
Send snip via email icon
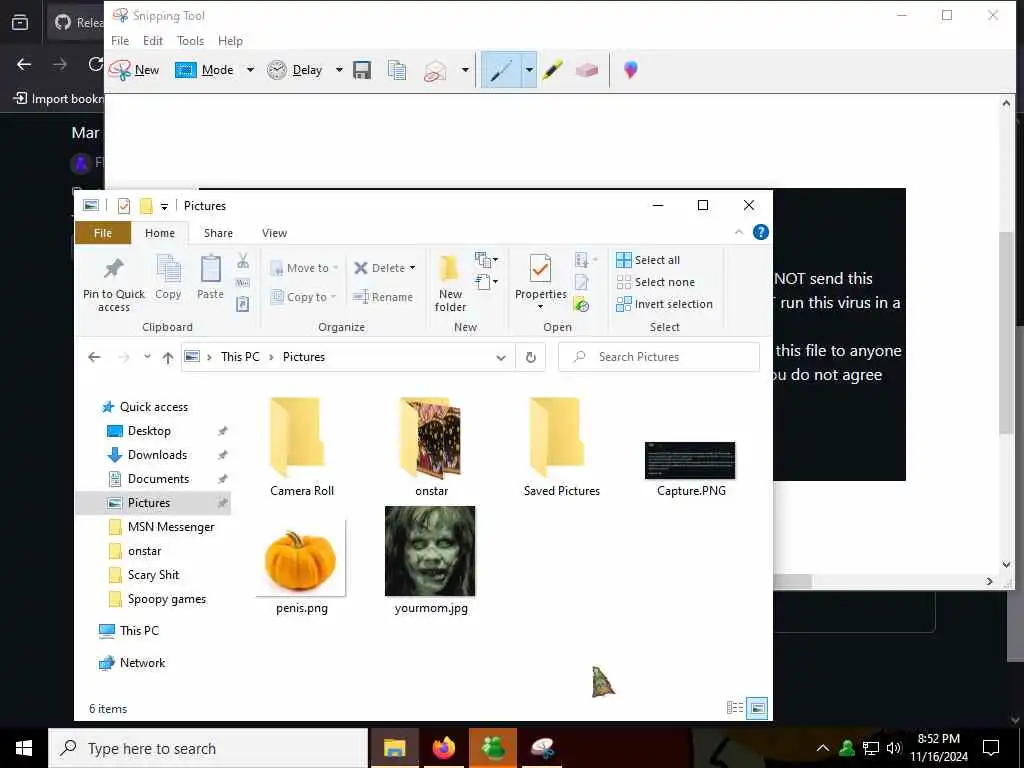(435, 70)
